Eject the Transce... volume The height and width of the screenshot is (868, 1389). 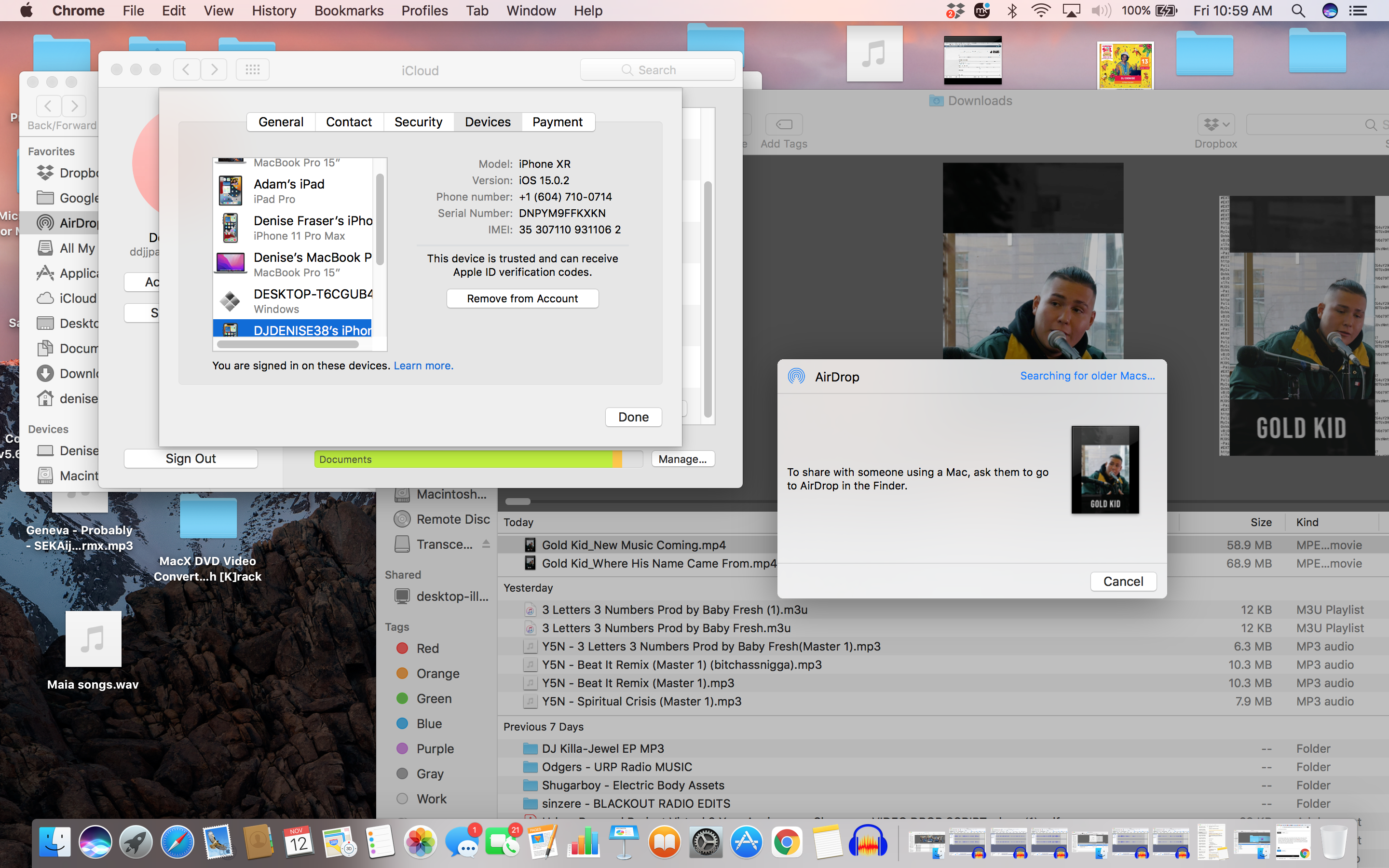[x=486, y=543]
